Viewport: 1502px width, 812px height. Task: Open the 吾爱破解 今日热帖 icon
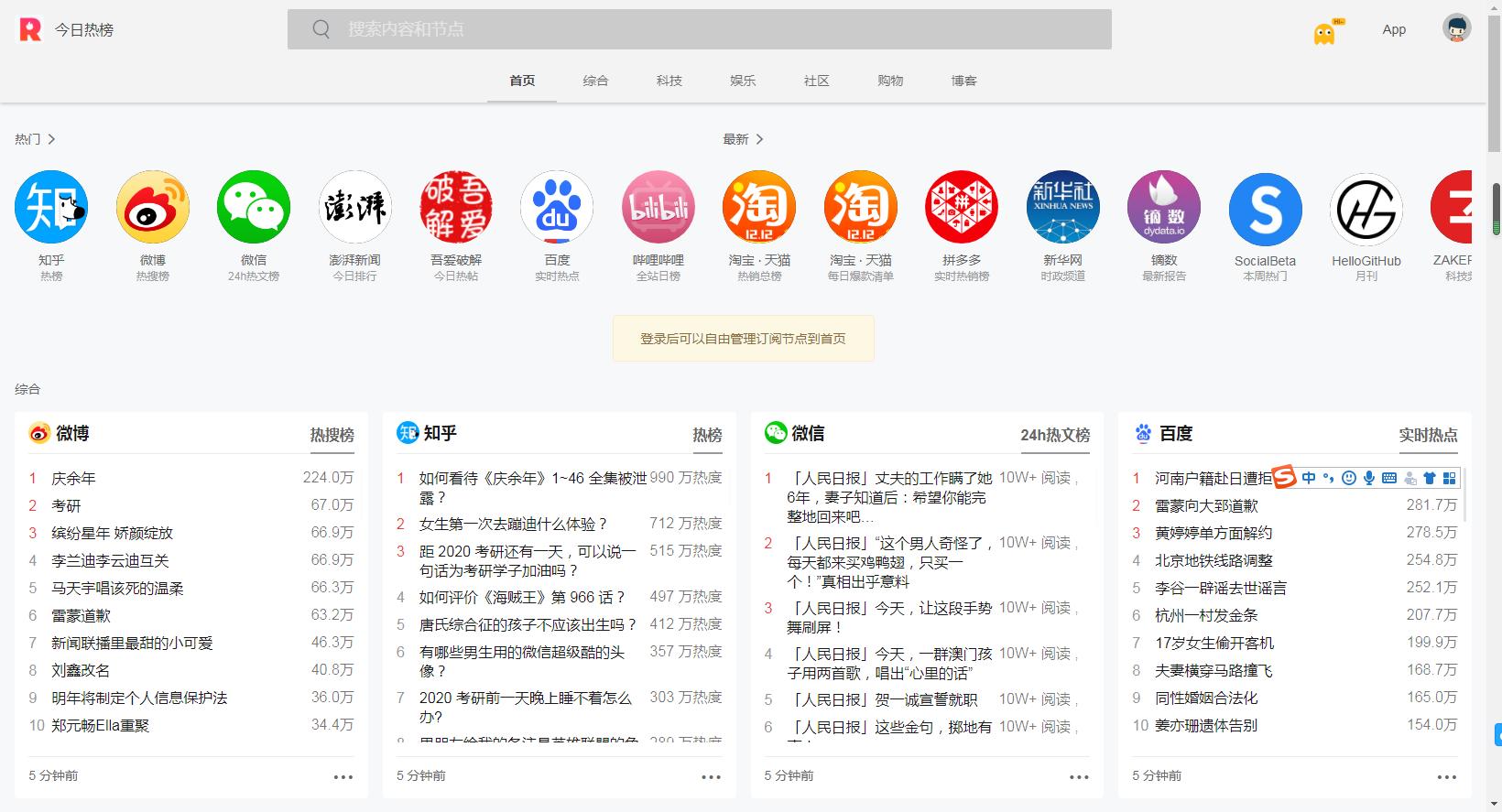tap(456, 207)
